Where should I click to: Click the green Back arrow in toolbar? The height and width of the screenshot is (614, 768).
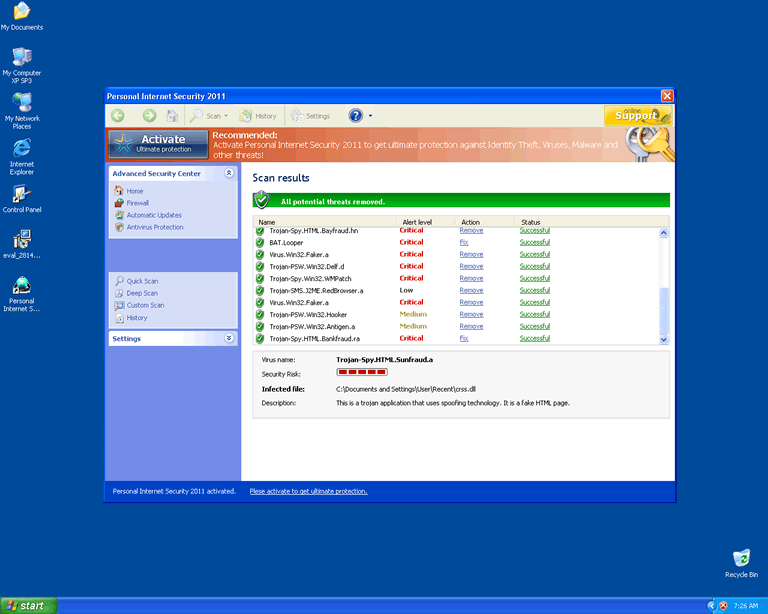(x=118, y=116)
